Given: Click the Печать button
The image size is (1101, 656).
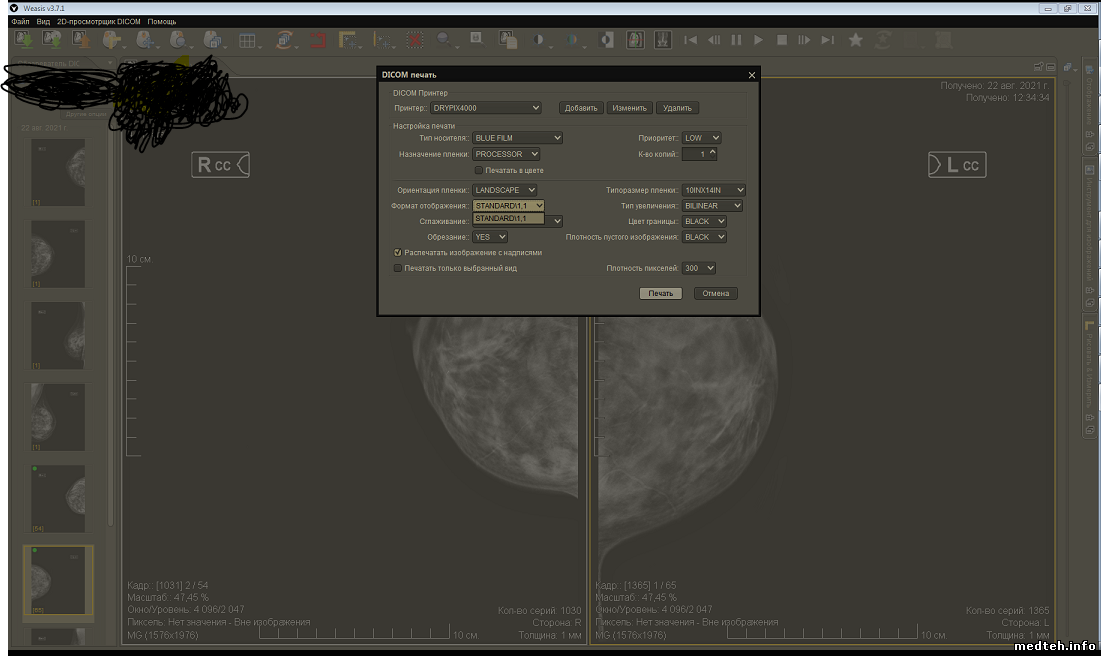Looking at the screenshot, I should (660, 293).
